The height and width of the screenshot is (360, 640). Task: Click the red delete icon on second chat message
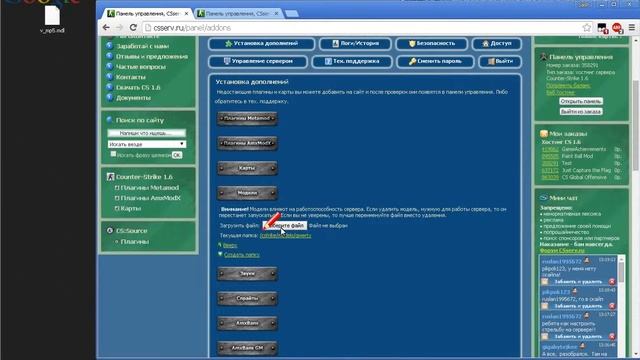(612, 306)
